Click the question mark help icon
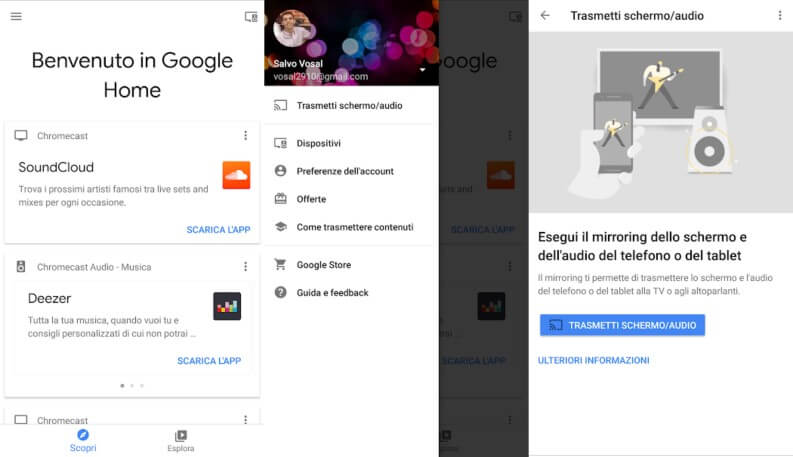793x457 pixels. 280,292
